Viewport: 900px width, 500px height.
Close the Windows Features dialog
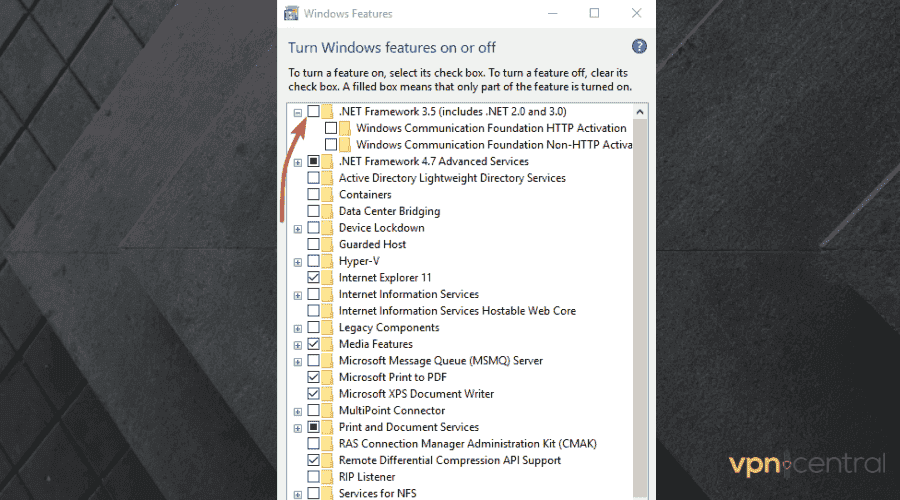tap(636, 13)
